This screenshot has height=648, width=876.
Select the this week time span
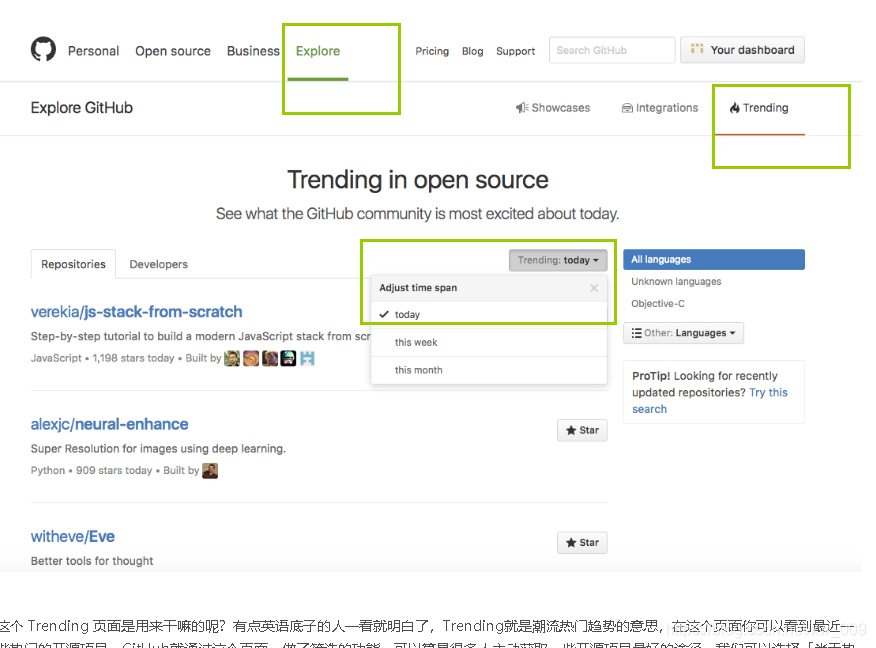click(489, 342)
